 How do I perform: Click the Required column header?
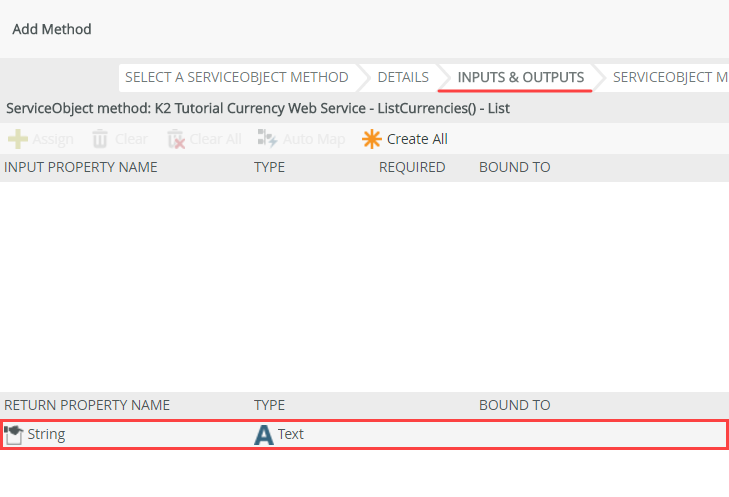coord(412,167)
